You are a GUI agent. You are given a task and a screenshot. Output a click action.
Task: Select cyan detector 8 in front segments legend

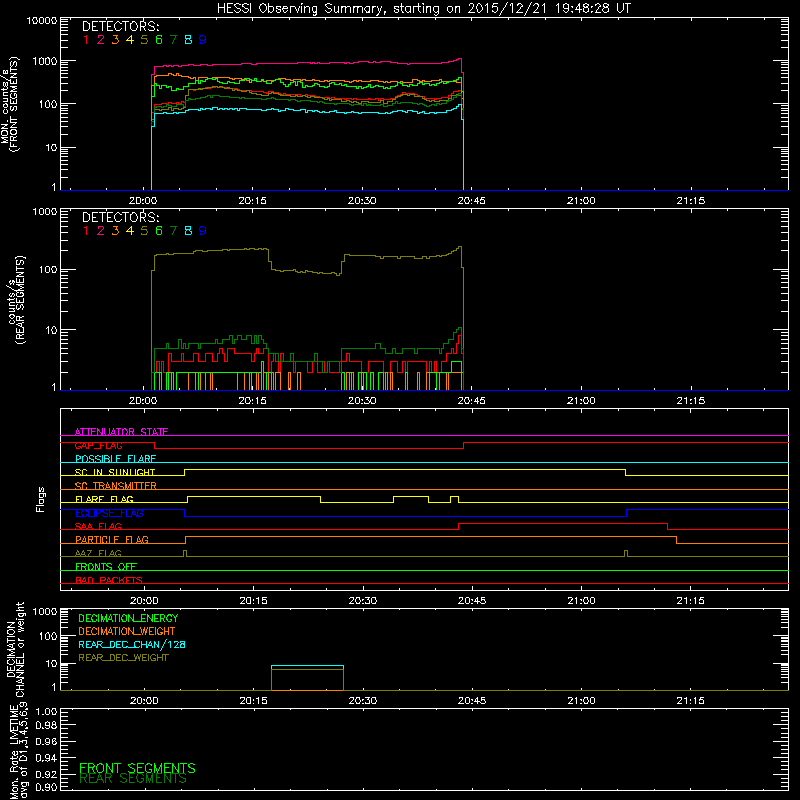coord(188,40)
